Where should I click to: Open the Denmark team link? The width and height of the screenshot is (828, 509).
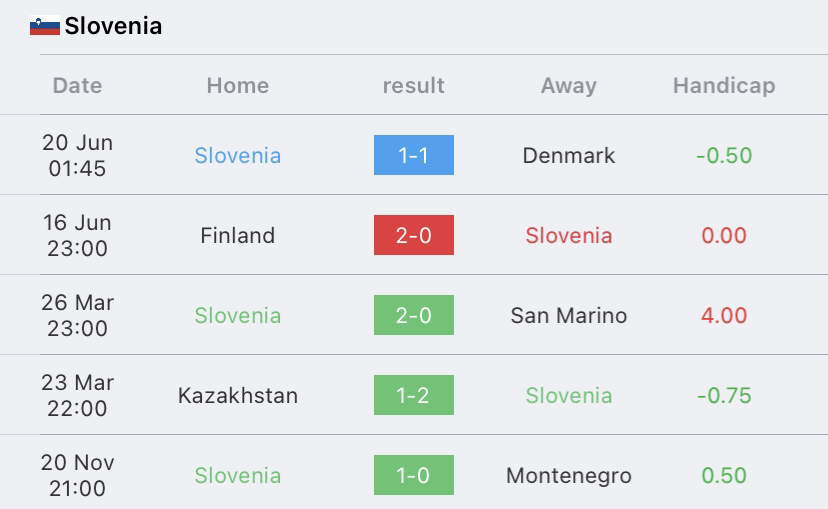tap(569, 155)
